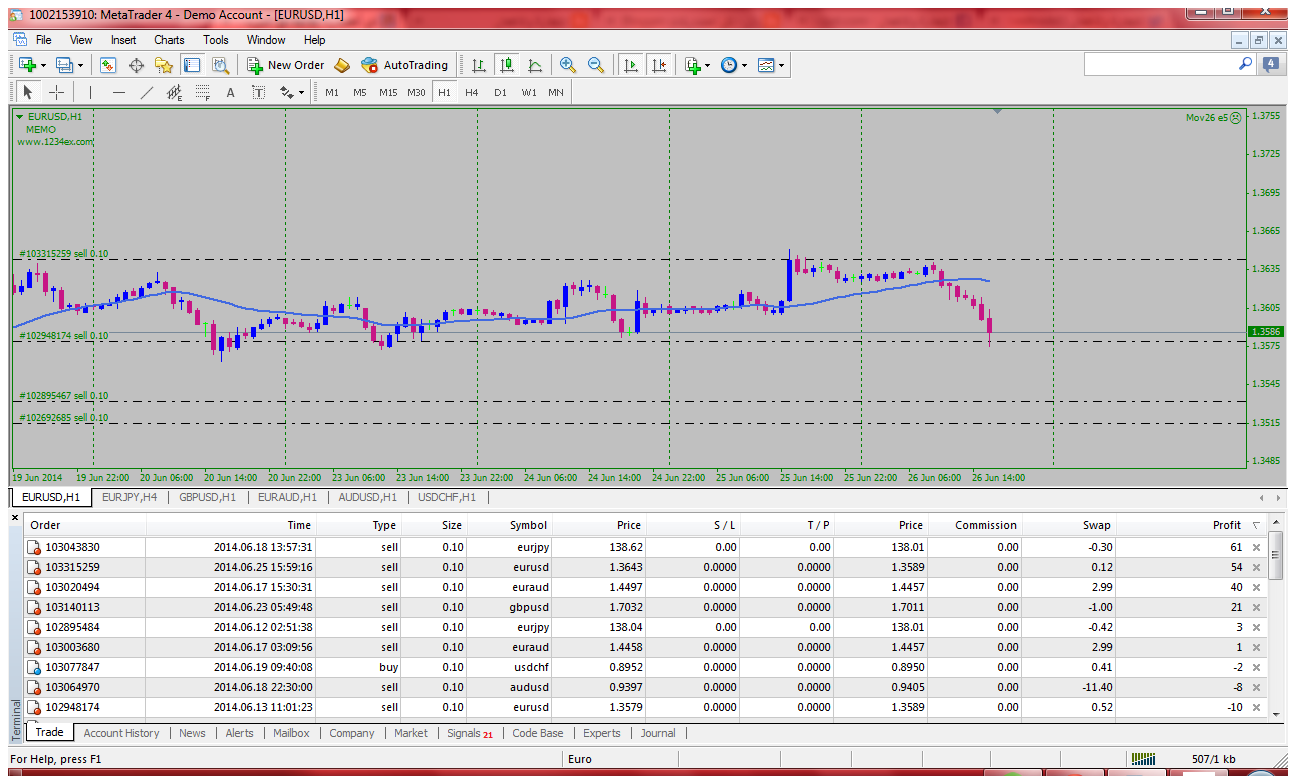Click the New Order button
1296x776 pixels.
[x=286, y=65]
